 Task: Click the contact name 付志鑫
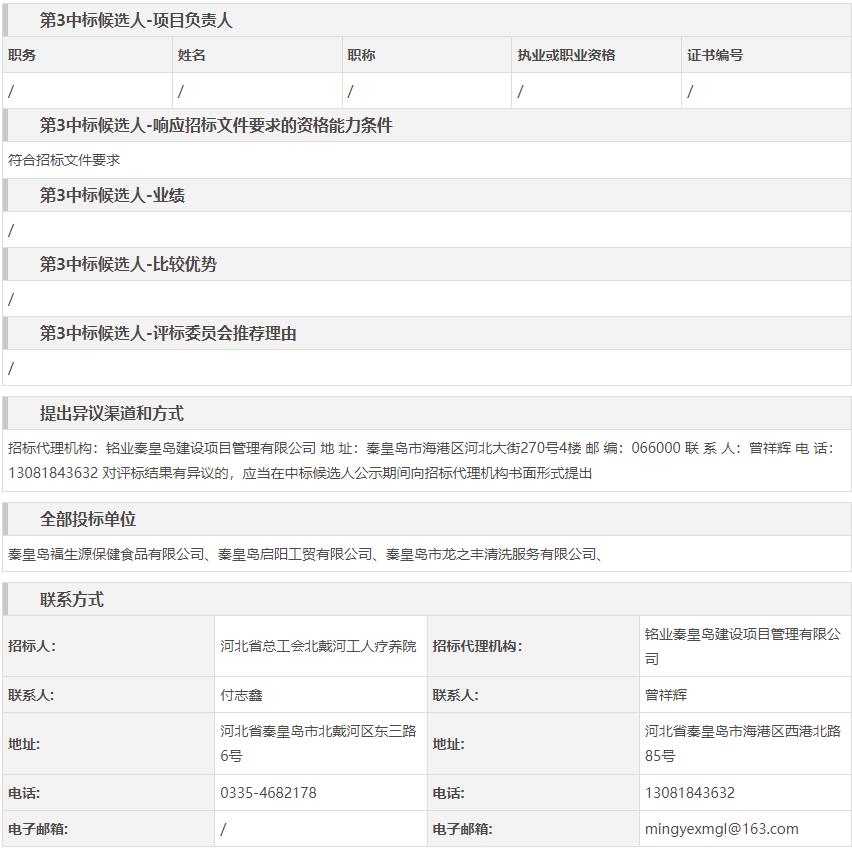pos(242,695)
